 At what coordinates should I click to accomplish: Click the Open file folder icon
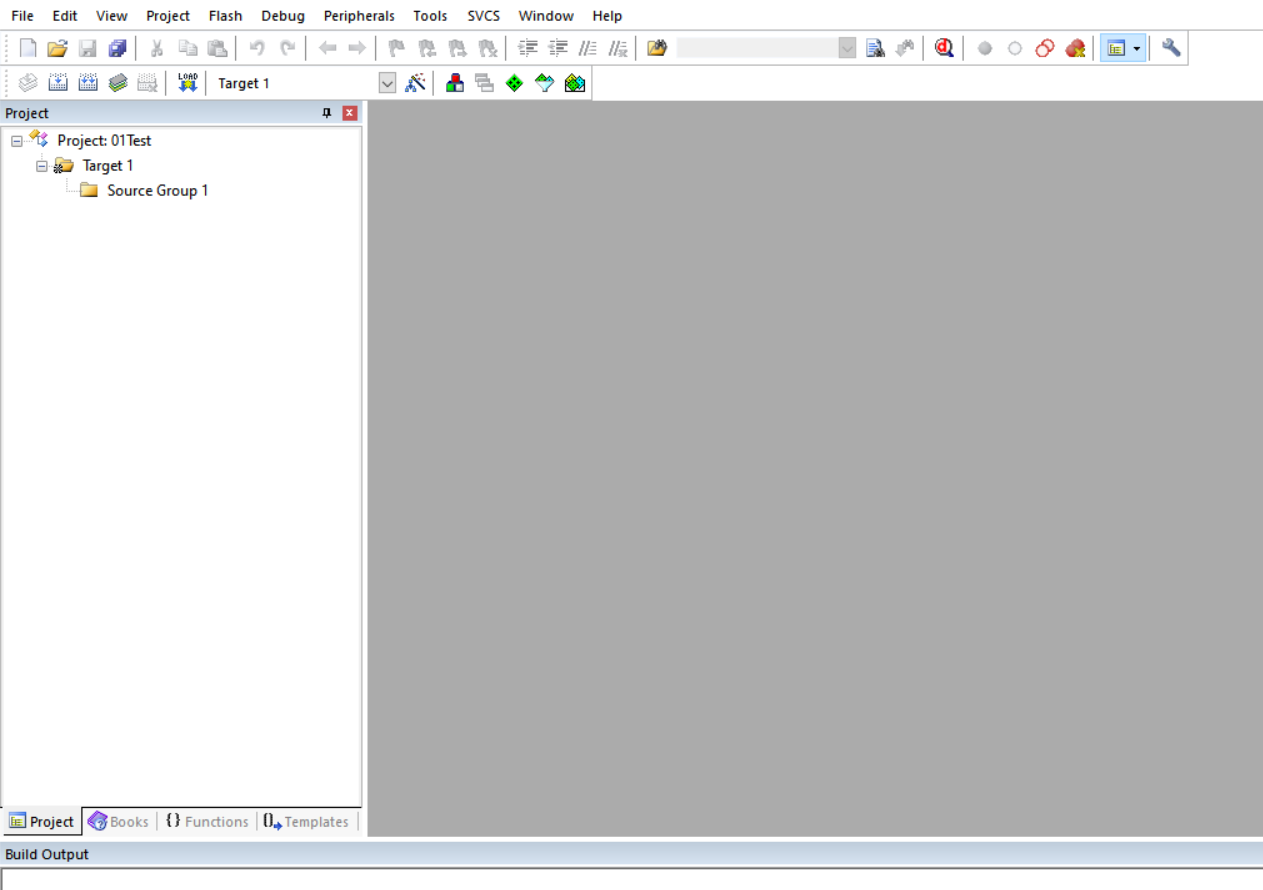(x=58, y=48)
